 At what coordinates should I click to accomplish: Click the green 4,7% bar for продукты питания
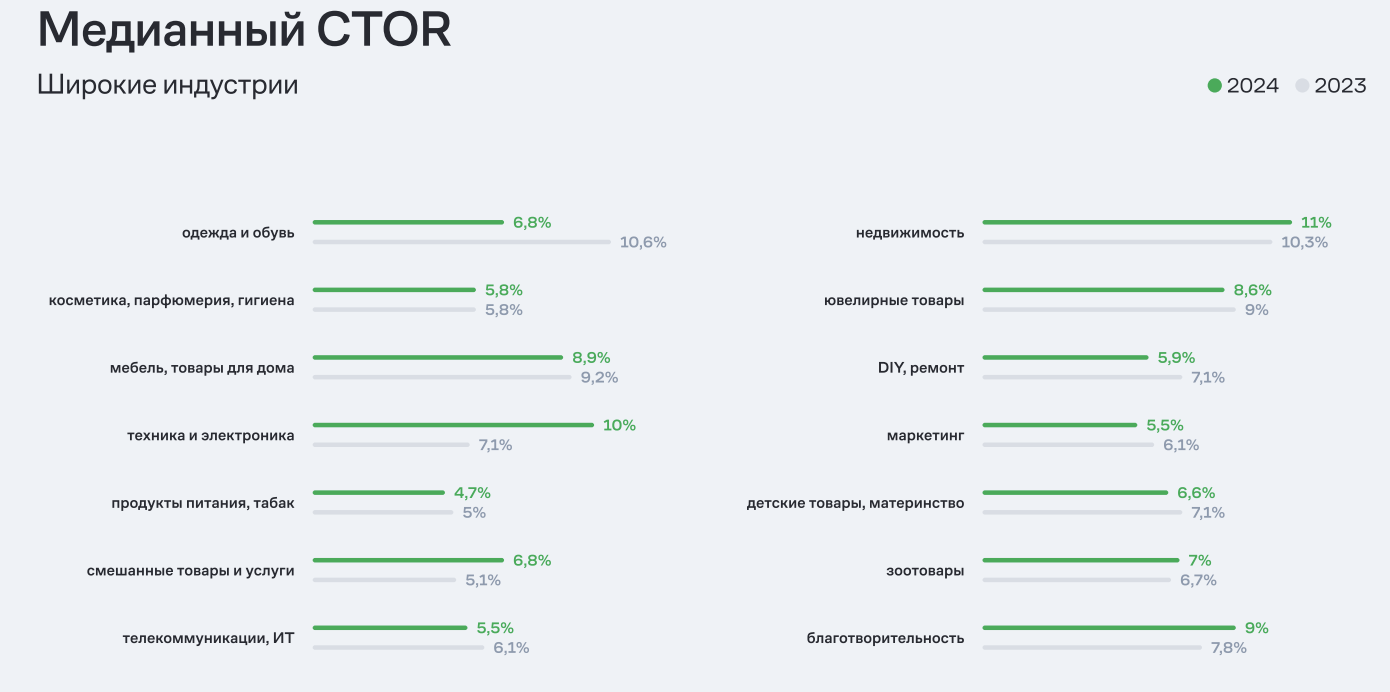click(379, 492)
